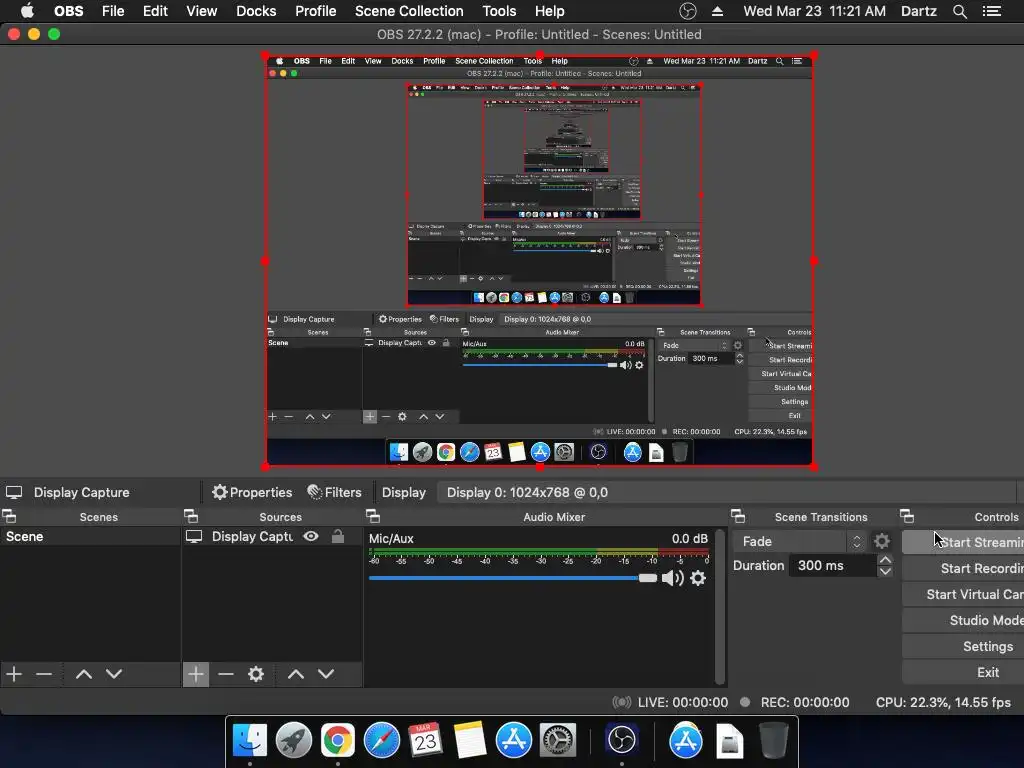Open Notes from the Dock
Viewport: 1024px width, 768px height.
pyautogui.click(x=470, y=740)
